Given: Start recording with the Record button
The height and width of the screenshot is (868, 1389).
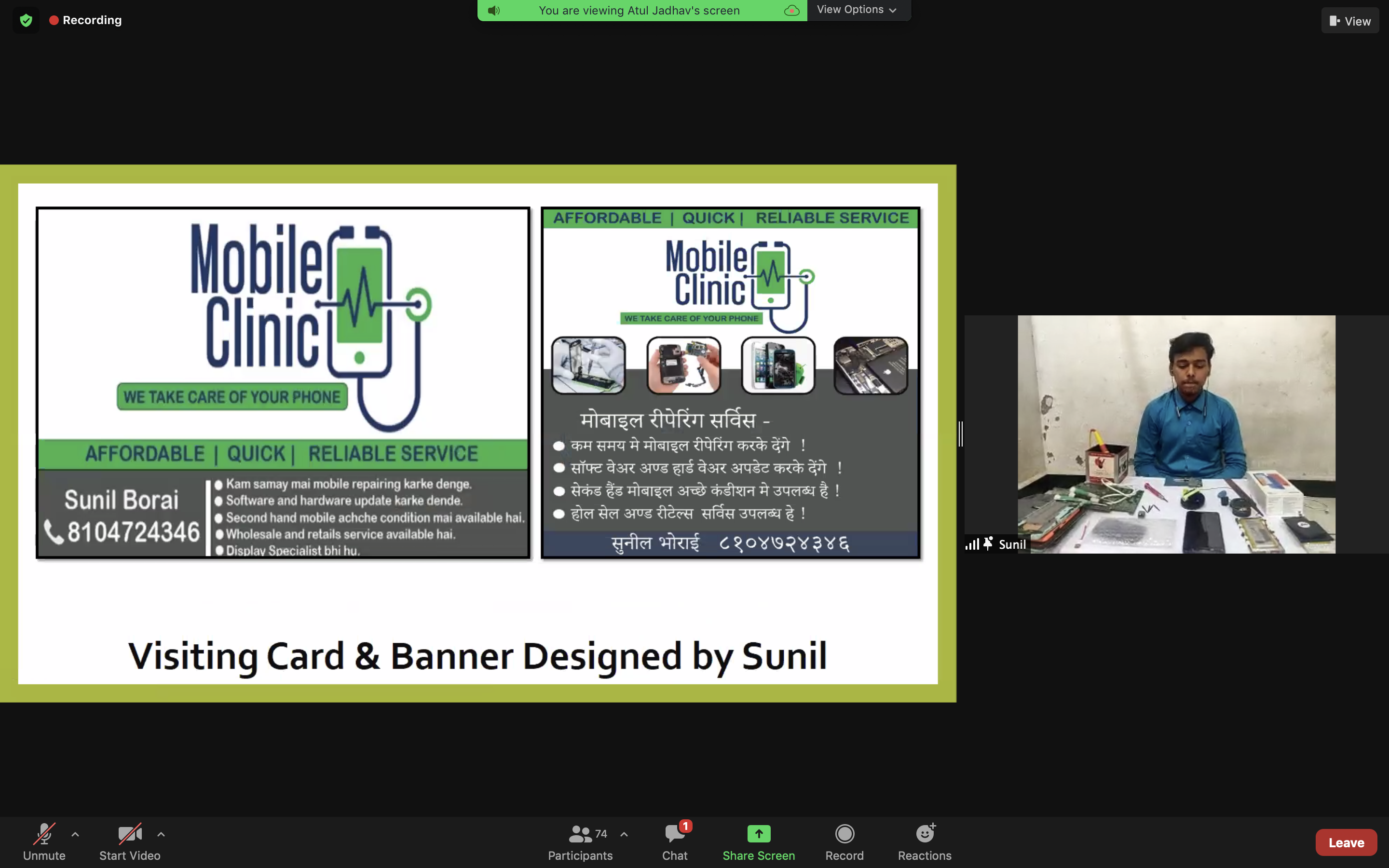Looking at the screenshot, I should tap(844, 841).
